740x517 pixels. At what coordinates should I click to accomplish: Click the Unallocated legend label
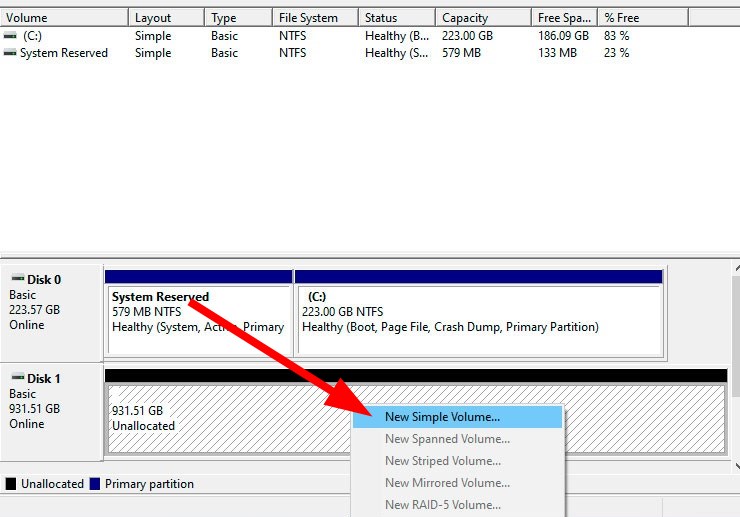click(x=52, y=484)
